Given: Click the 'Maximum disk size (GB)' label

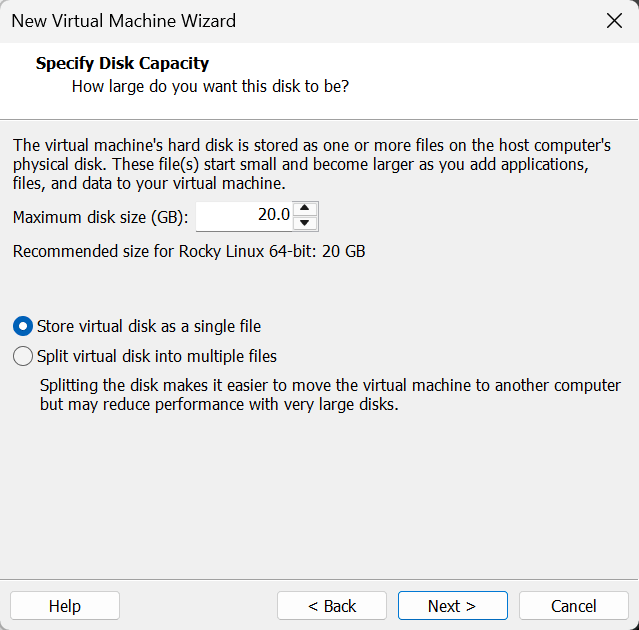Looking at the screenshot, I should point(101,217).
